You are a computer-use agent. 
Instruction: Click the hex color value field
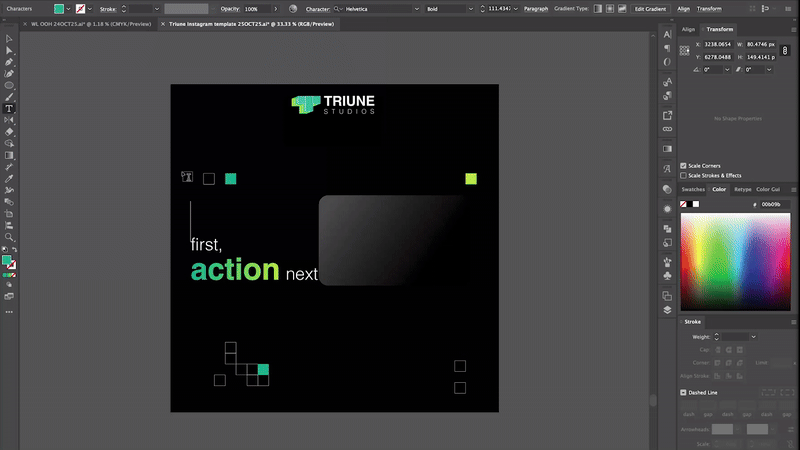click(774, 204)
